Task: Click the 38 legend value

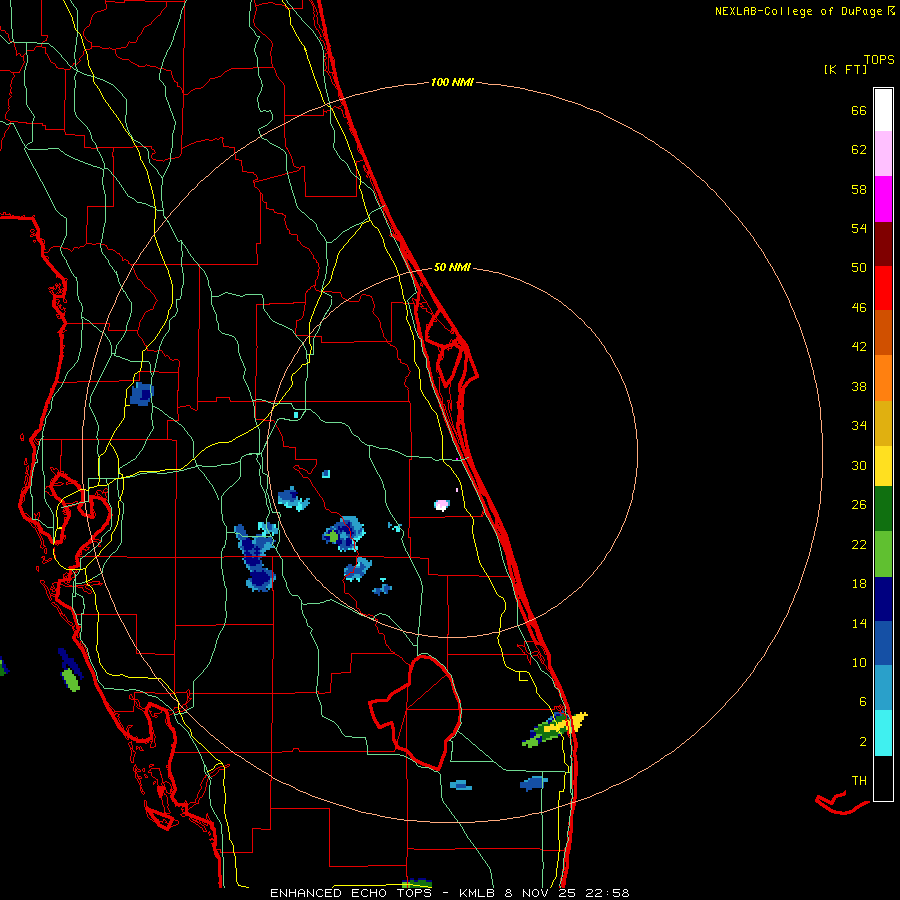Action: pyautogui.click(x=859, y=386)
